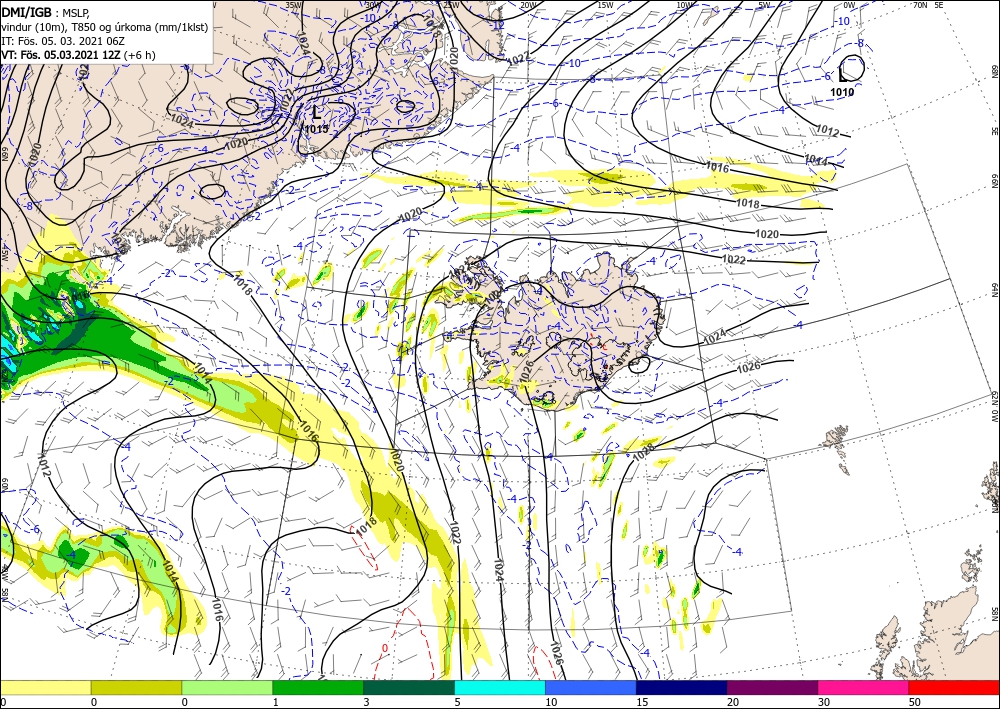This screenshot has height=709, width=1000.
Task: Click the colour bar value '20'
Action: pyautogui.click(x=733, y=702)
